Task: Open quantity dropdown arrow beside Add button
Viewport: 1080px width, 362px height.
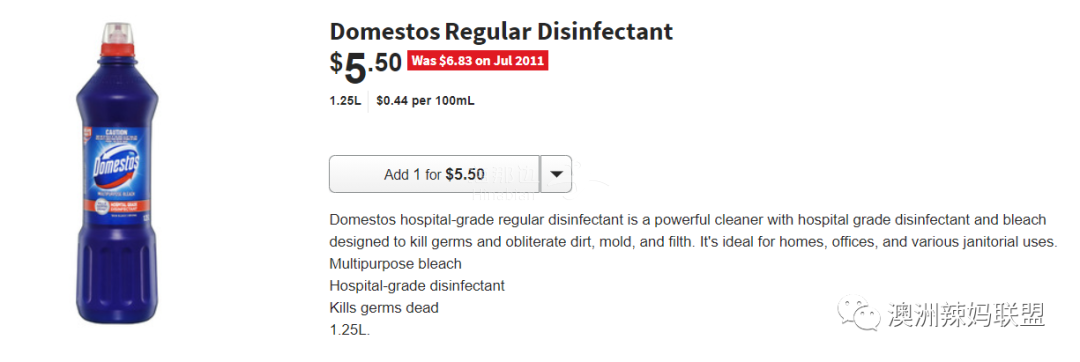Action: point(557,173)
